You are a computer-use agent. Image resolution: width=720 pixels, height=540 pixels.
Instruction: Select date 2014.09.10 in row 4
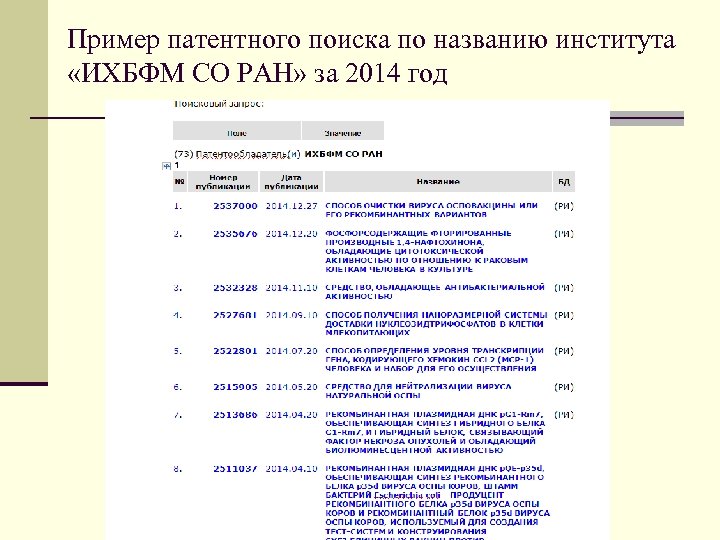(x=292, y=315)
